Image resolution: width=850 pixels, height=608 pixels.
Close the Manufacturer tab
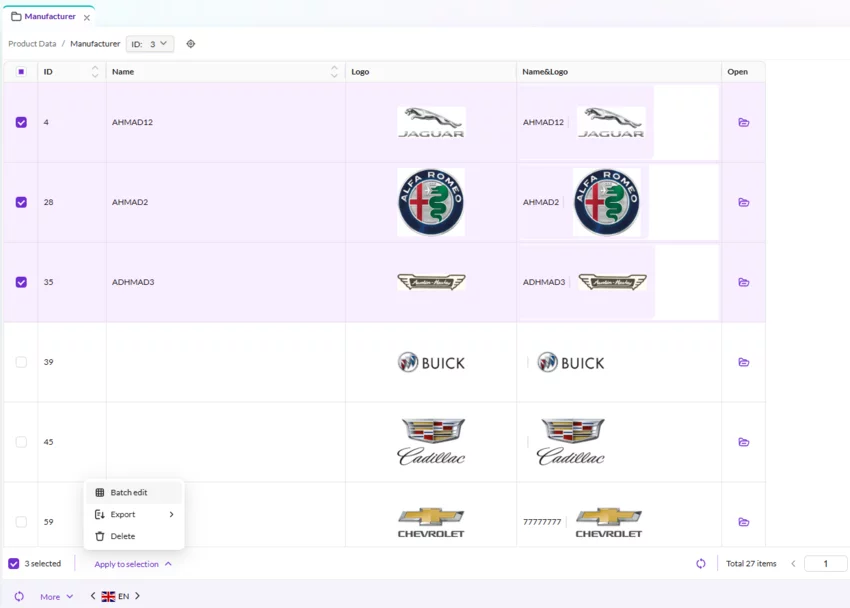pyautogui.click(x=87, y=17)
